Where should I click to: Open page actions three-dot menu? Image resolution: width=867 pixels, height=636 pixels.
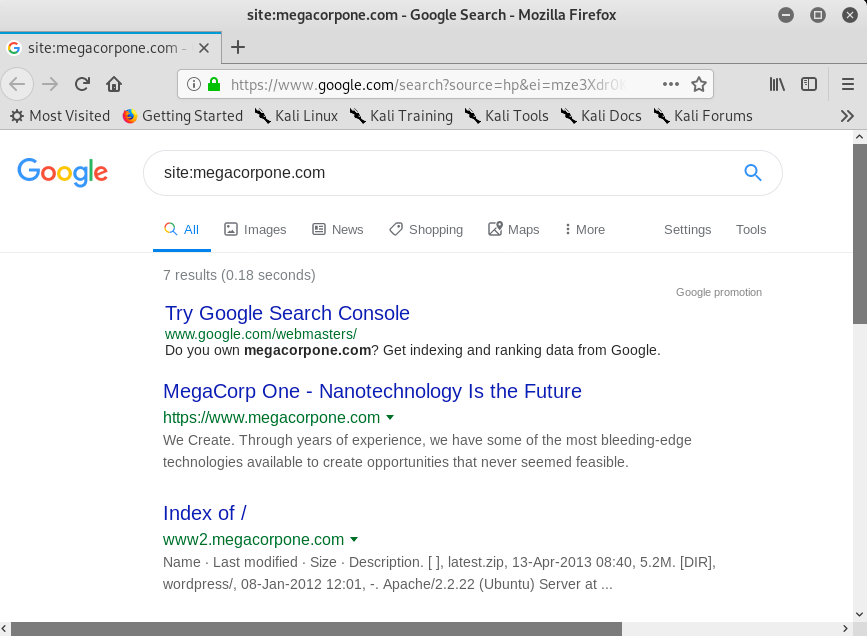pos(670,84)
